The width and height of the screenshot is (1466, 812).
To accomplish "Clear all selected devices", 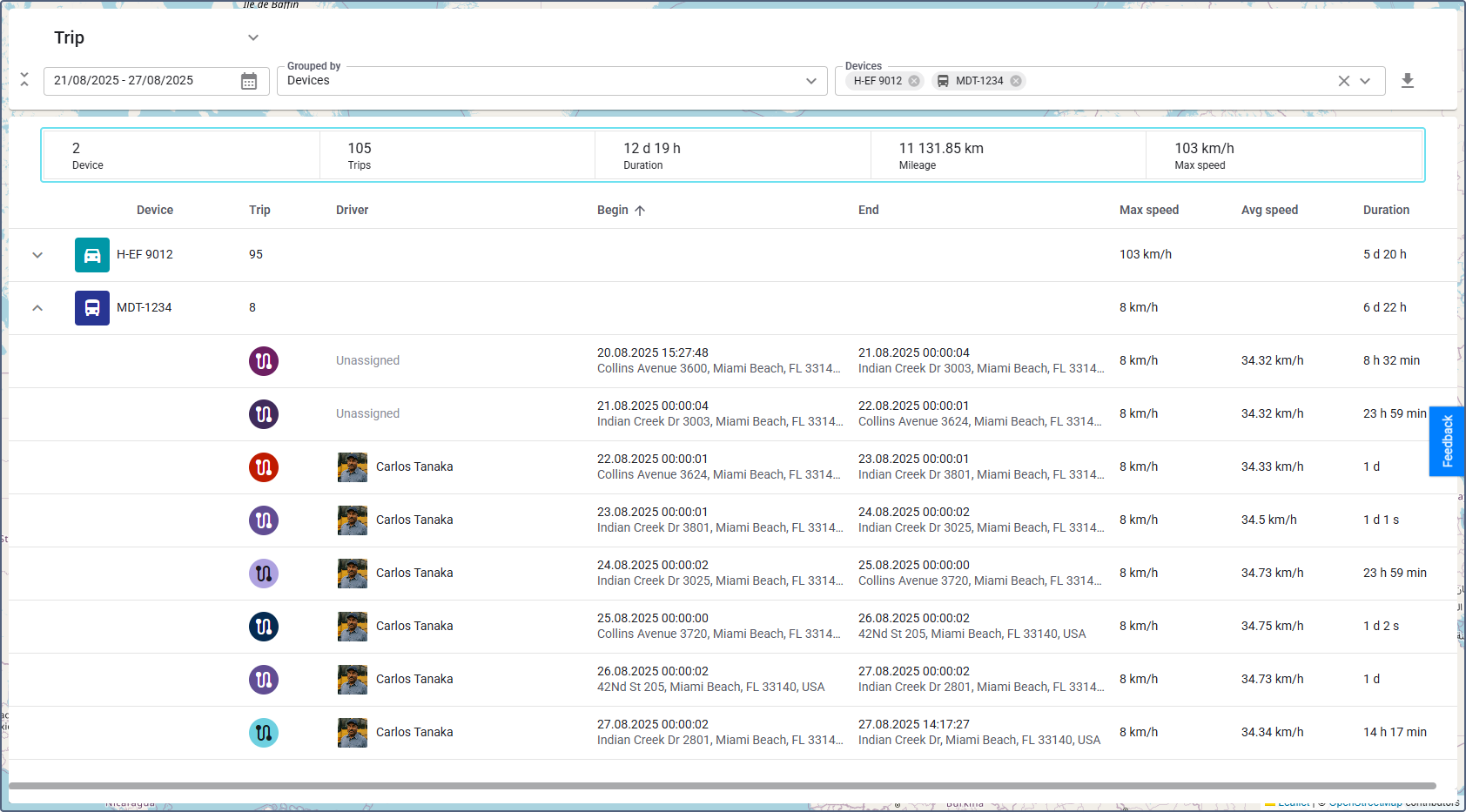I will 1343,81.
